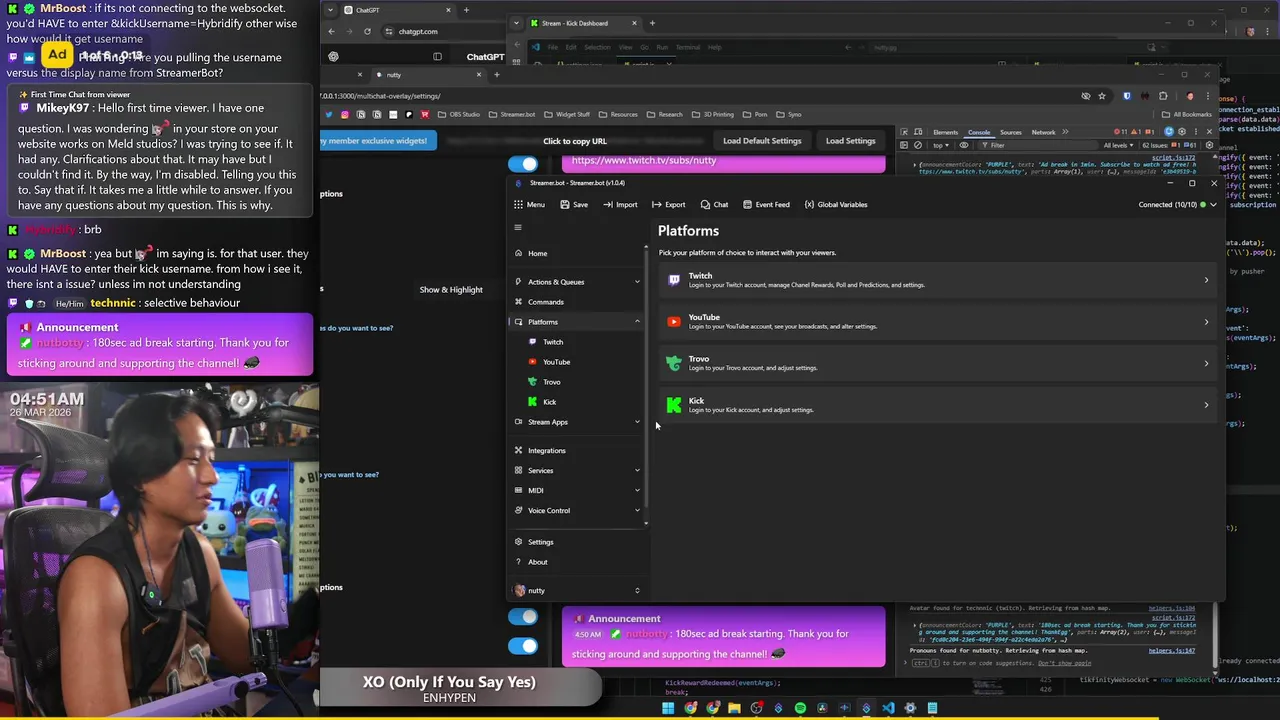The height and width of the screenshot is (720, 1280).
Task: Open Integrations in the sidebar
Action: tap(578, 450)
